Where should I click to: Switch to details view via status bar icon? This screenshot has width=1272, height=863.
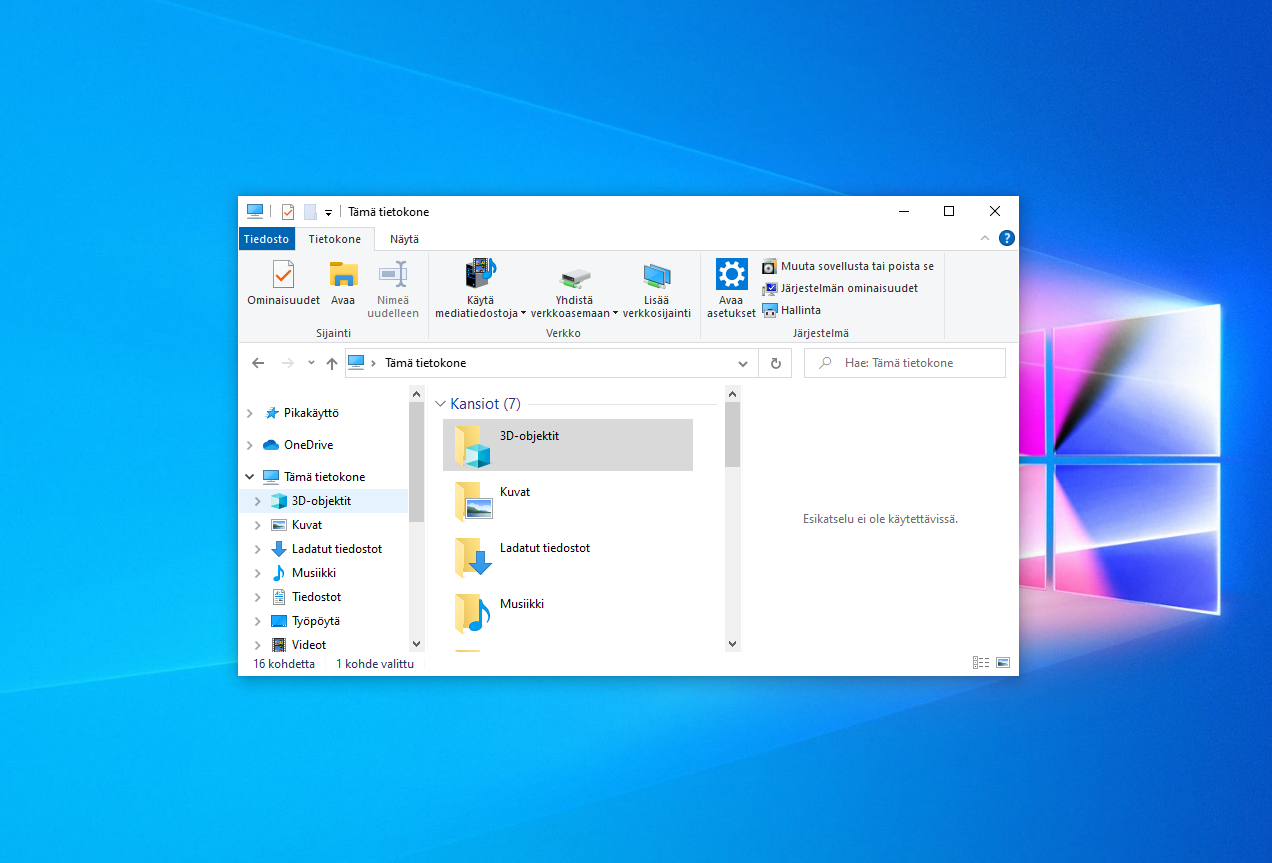pos(980,661)
